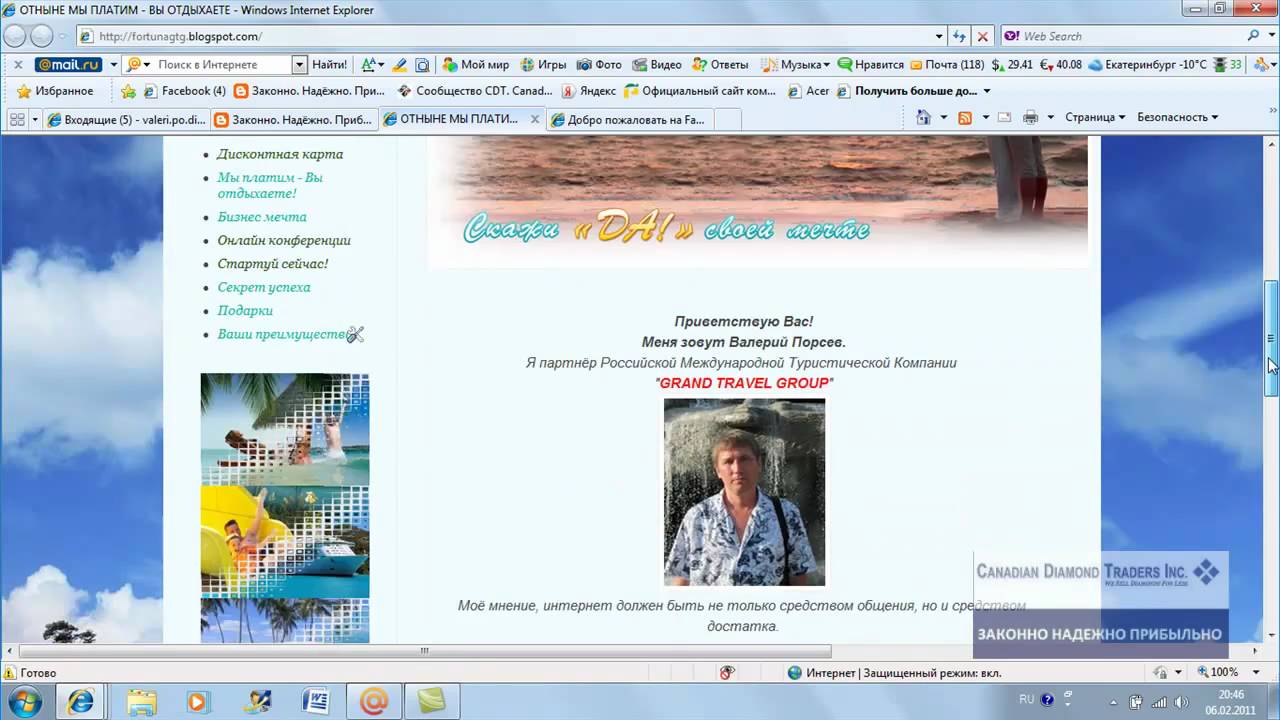The image size is (1280, 720).
Task: Open the Безопасность dropdown menu
Action: pyautogui.click(x=1177, y=117)
